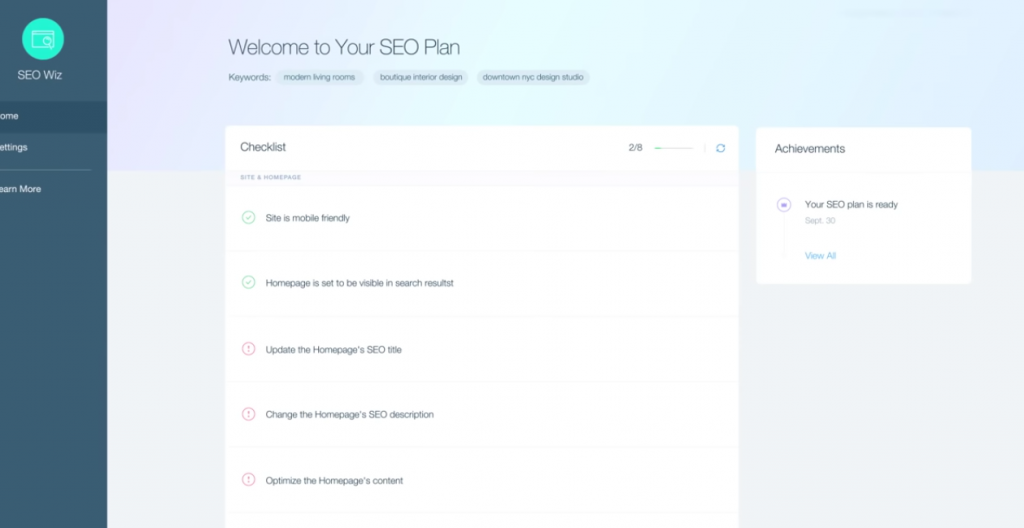The height and width of the screenshot is (528, 1024).
Task: Refresh the checklist with the reload icon
Action: tap(720, 148)
